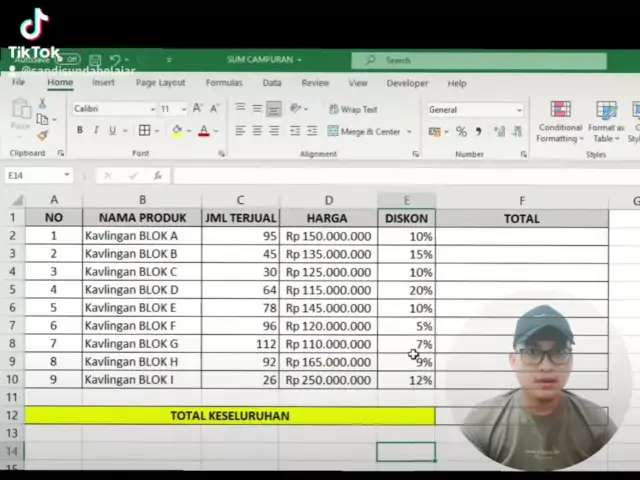Open the Page Layout tab
Screen dimensions: 640x480
160,83
